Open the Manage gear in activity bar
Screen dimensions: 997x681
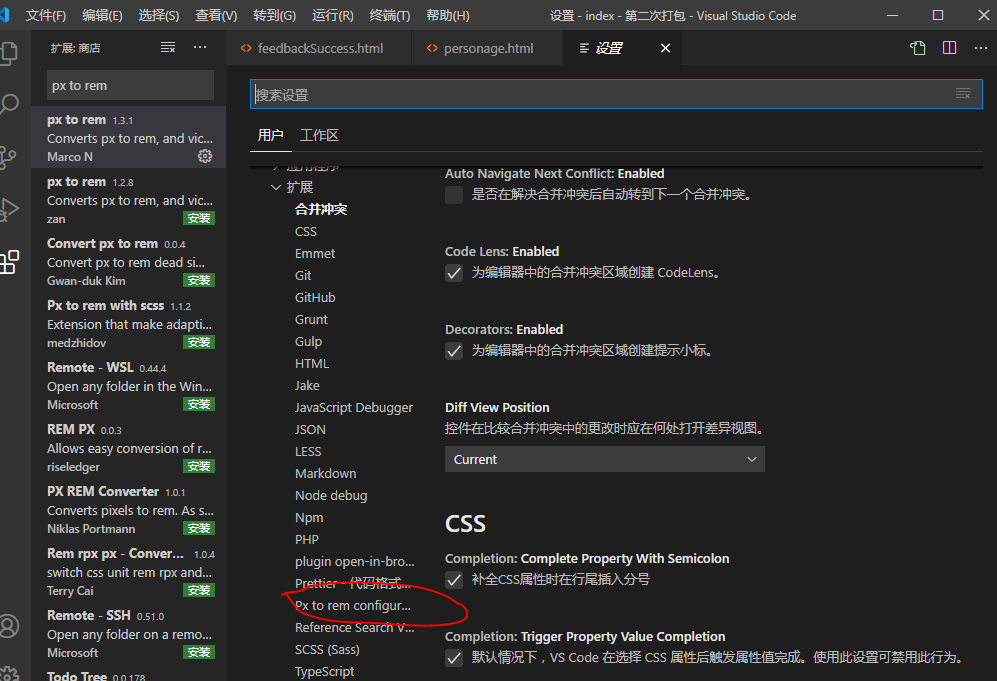pyautogui.click(x=9, y=673)
